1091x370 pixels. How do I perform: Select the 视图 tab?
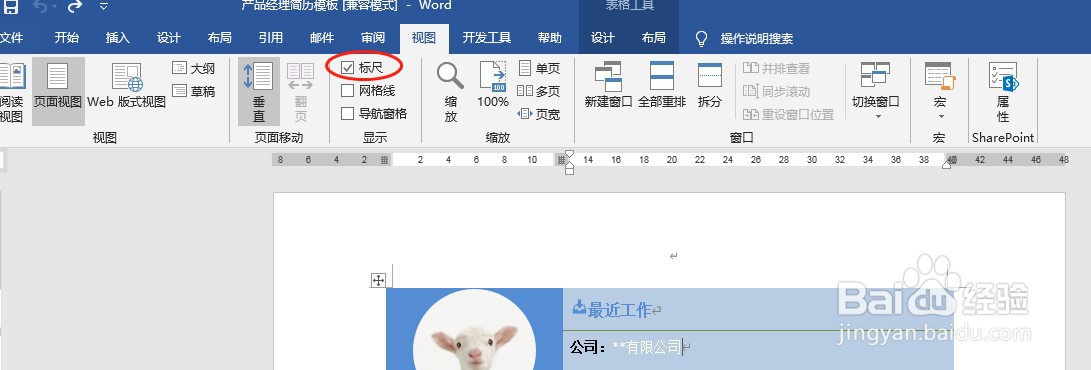point(424,38)
